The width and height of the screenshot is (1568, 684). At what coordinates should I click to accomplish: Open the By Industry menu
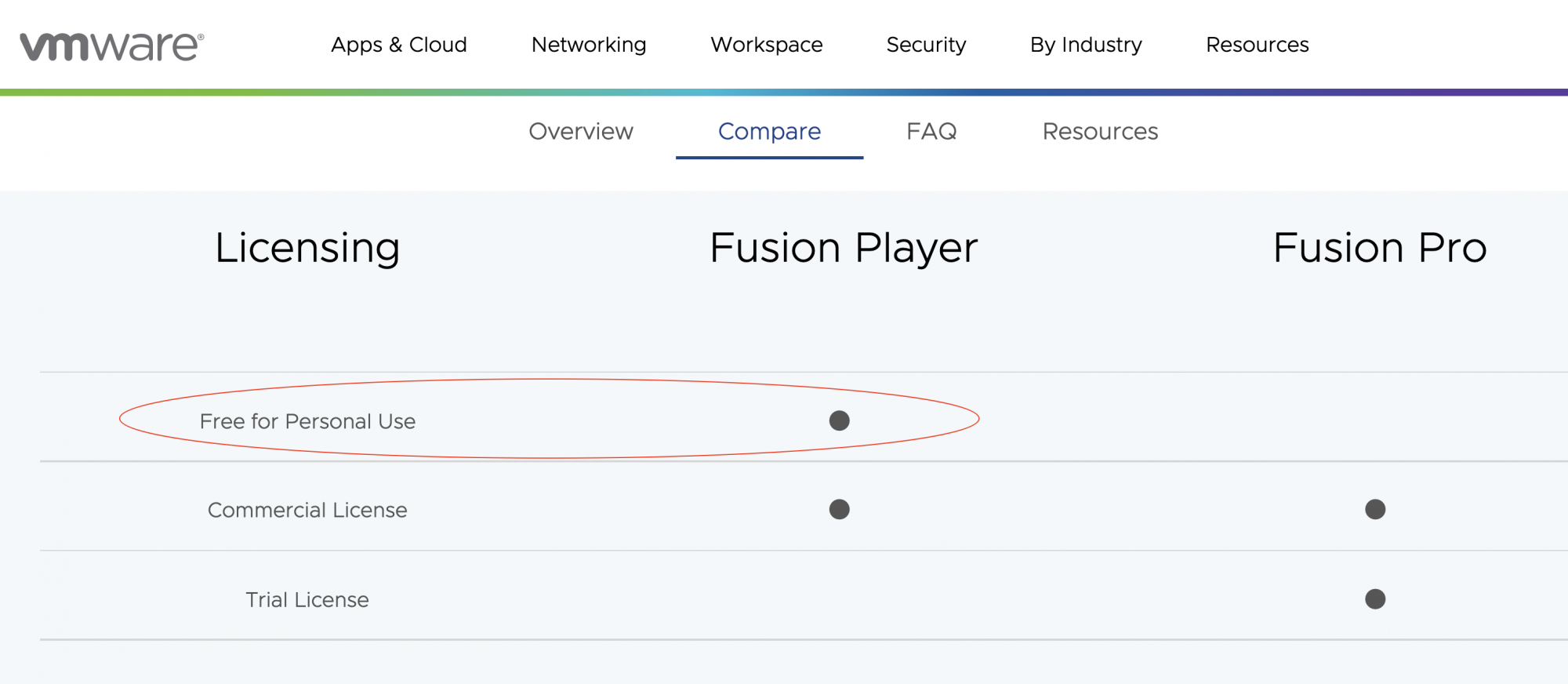(1086, 45)
